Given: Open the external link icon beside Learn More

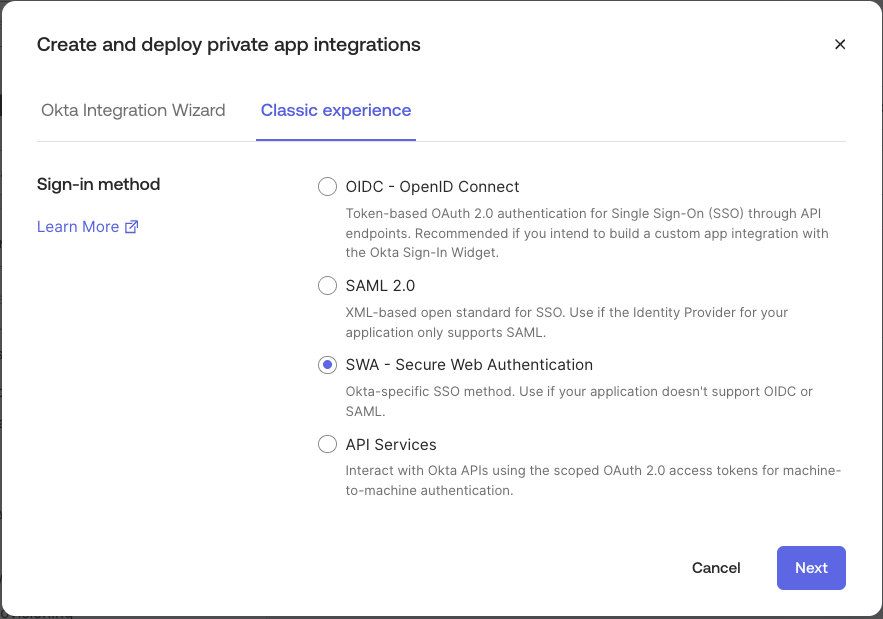Looking at the screenshot, I should (131, 226).
